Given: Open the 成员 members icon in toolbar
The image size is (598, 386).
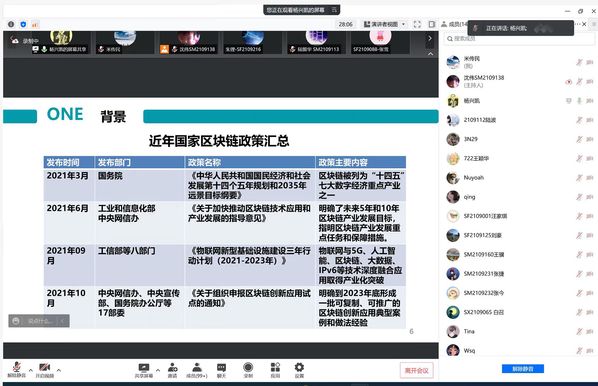Looking at the screenshot, I should click(x=197, y=370).
